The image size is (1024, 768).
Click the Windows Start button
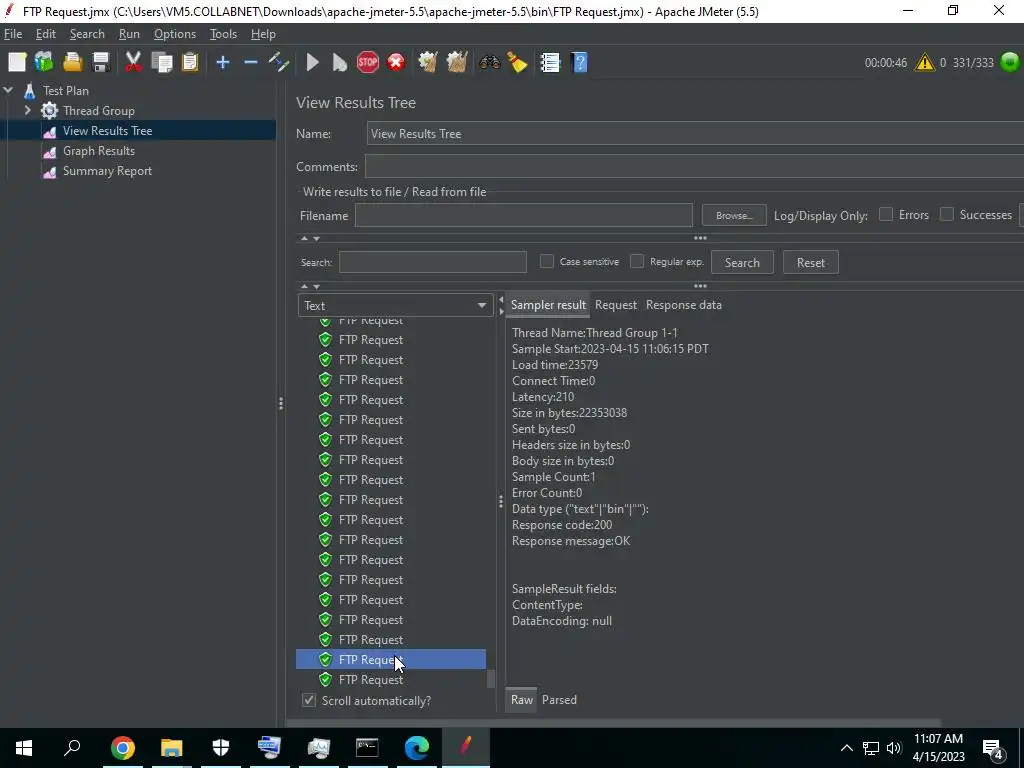tap(24, 748)
